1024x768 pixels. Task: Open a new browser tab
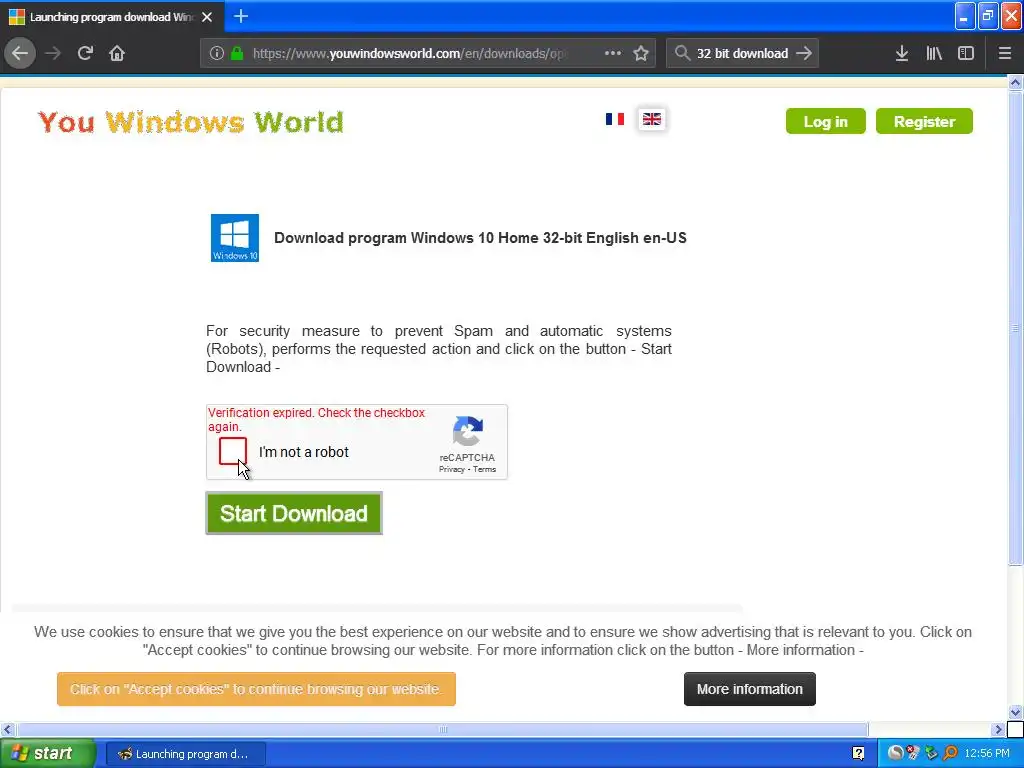coord(241,16)
